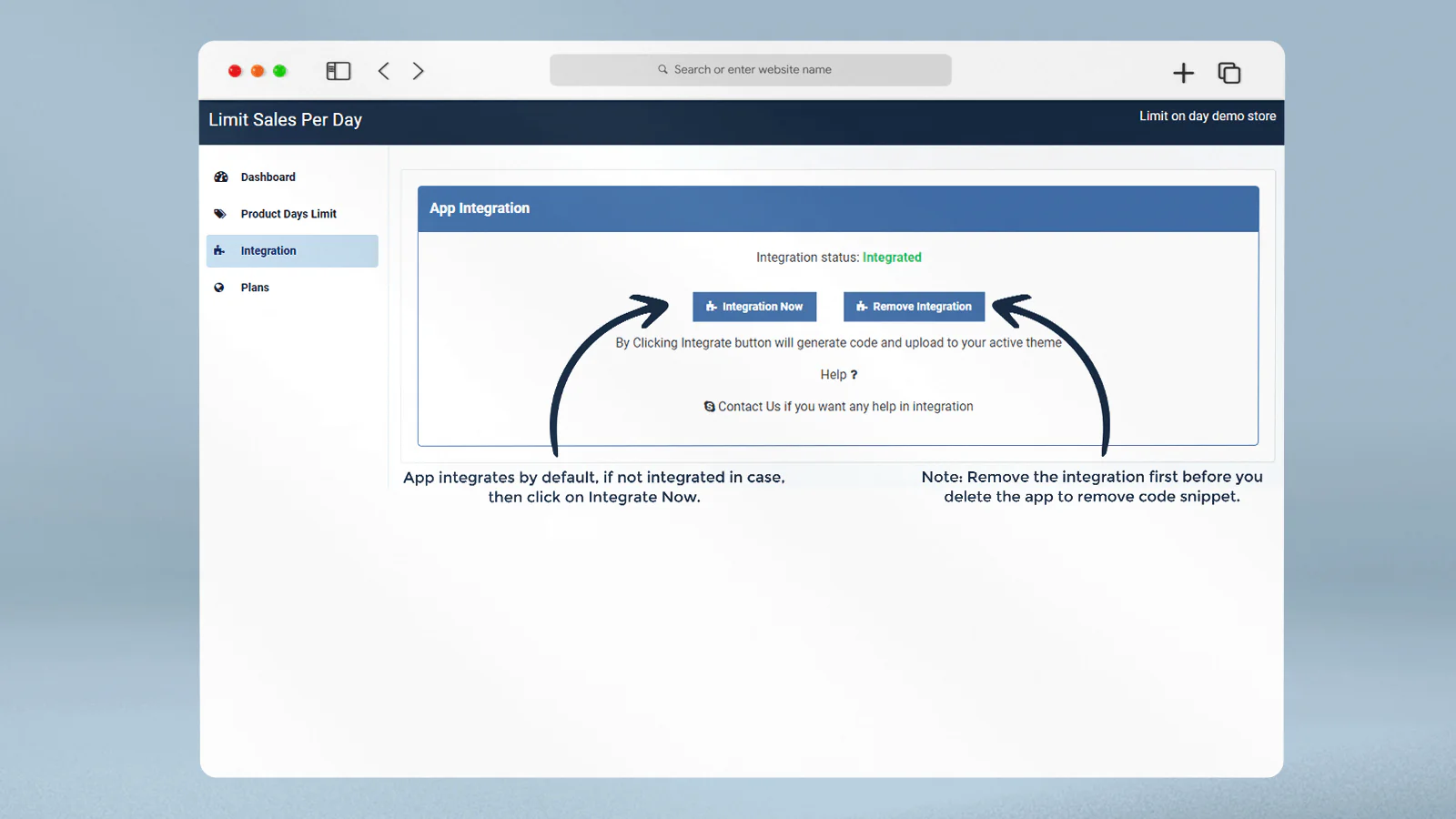1456x819 pixels.
Task: Toggle the browser sidebar panel icon
Action: pyautogui.click(x=339, y=71)
